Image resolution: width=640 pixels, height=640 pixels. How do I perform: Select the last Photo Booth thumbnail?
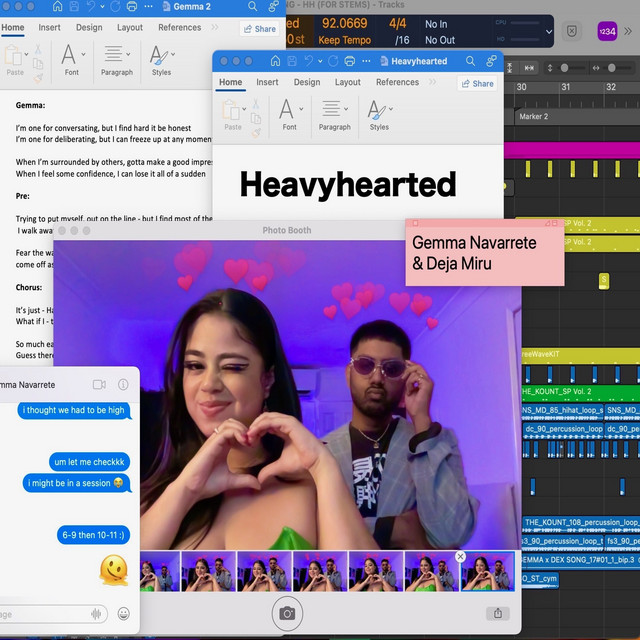tap(487, 571)
